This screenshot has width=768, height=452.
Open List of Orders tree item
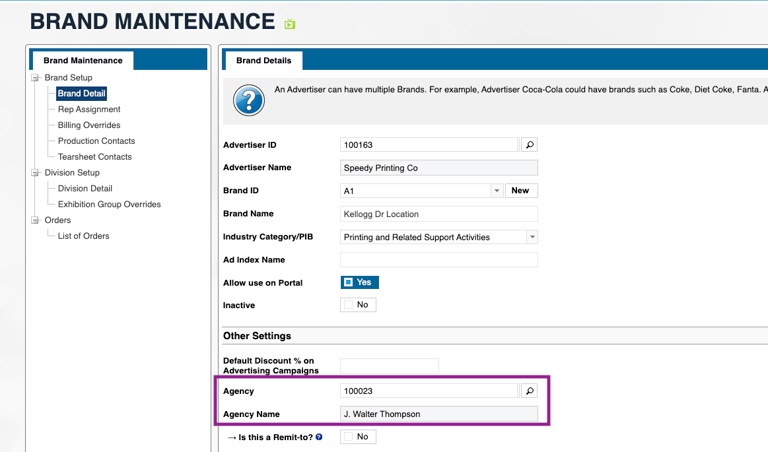point(83,236)
